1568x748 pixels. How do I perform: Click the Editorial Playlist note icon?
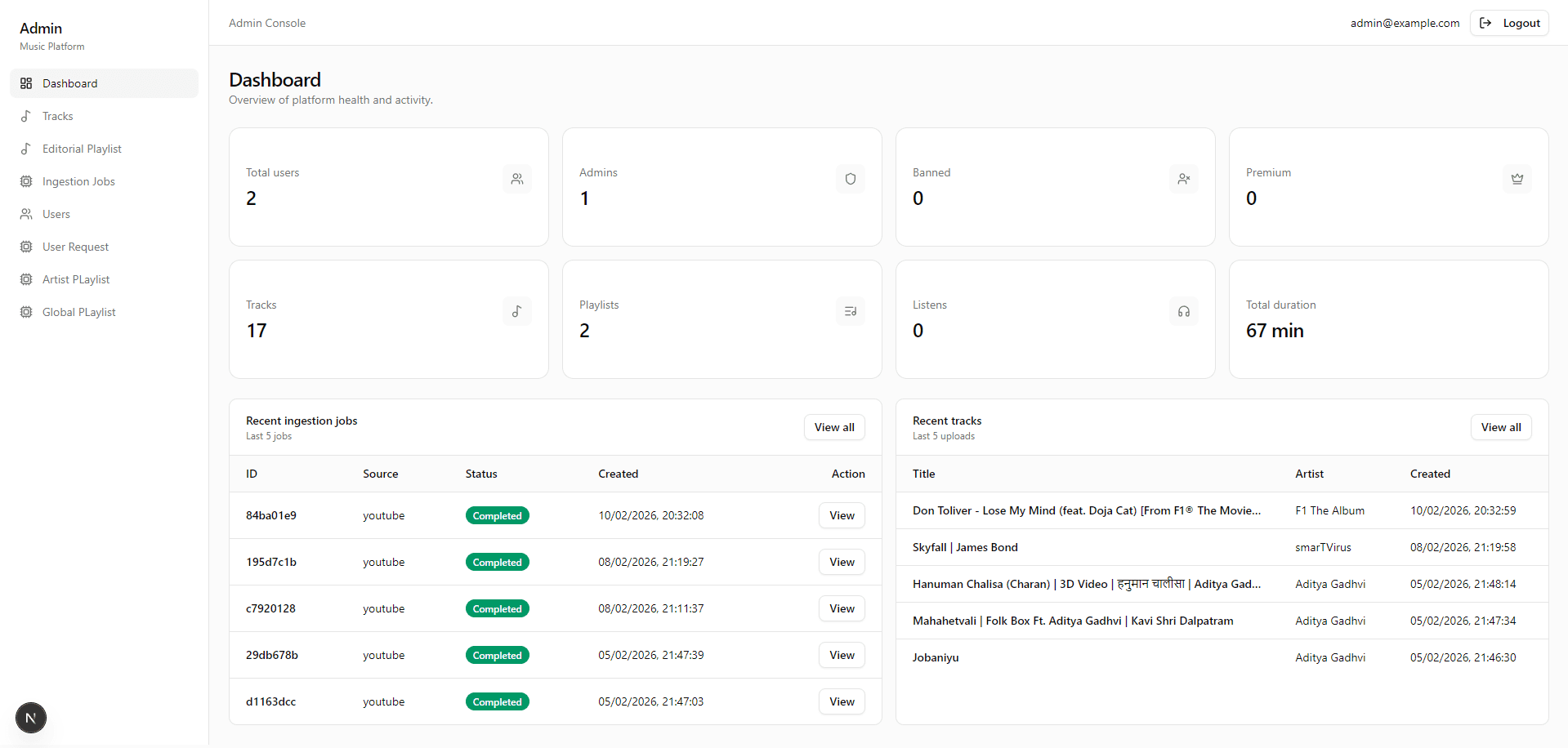point(26,149)
